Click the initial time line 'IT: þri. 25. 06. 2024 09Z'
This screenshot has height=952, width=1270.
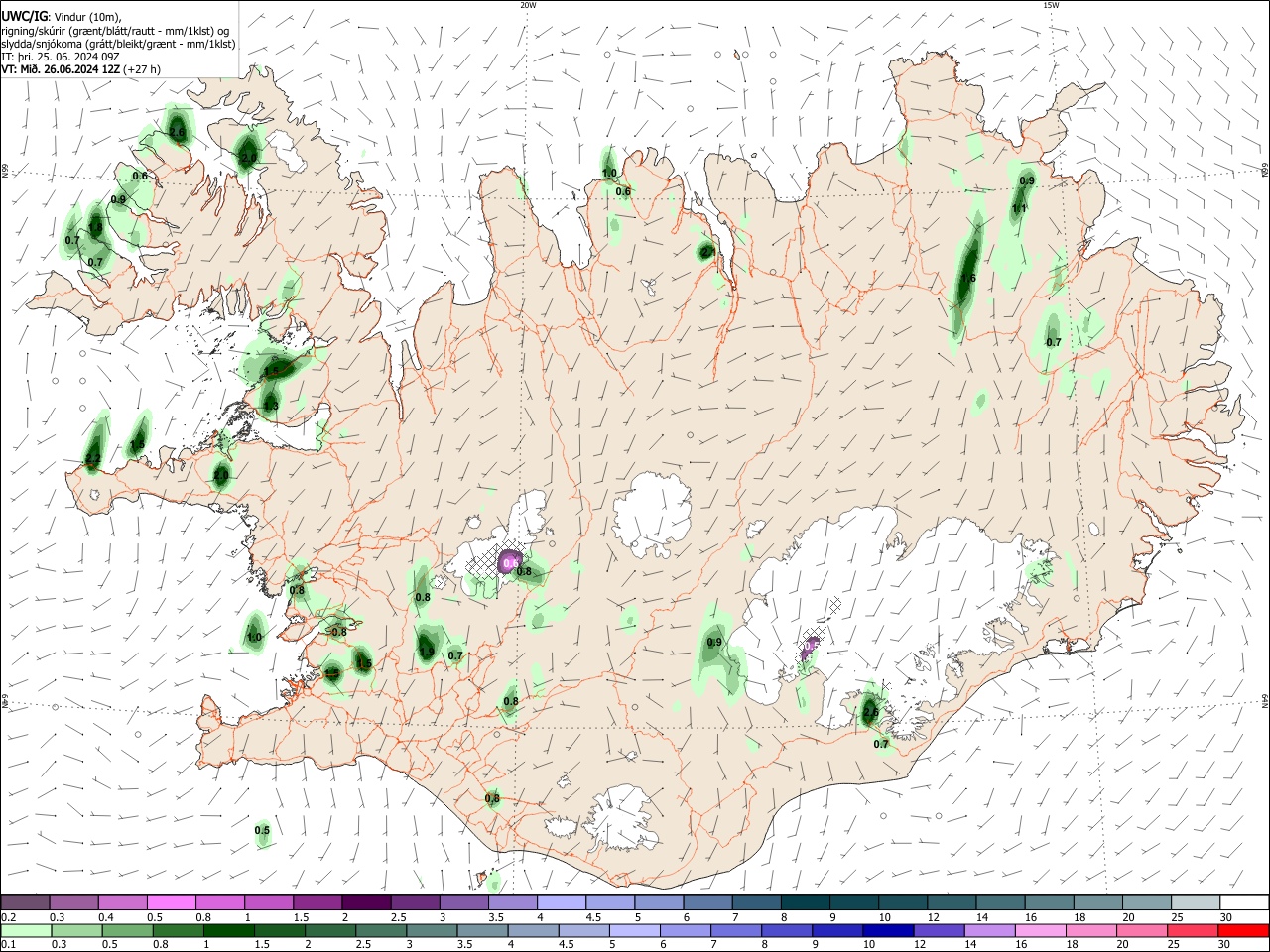[x=61, y=57]
